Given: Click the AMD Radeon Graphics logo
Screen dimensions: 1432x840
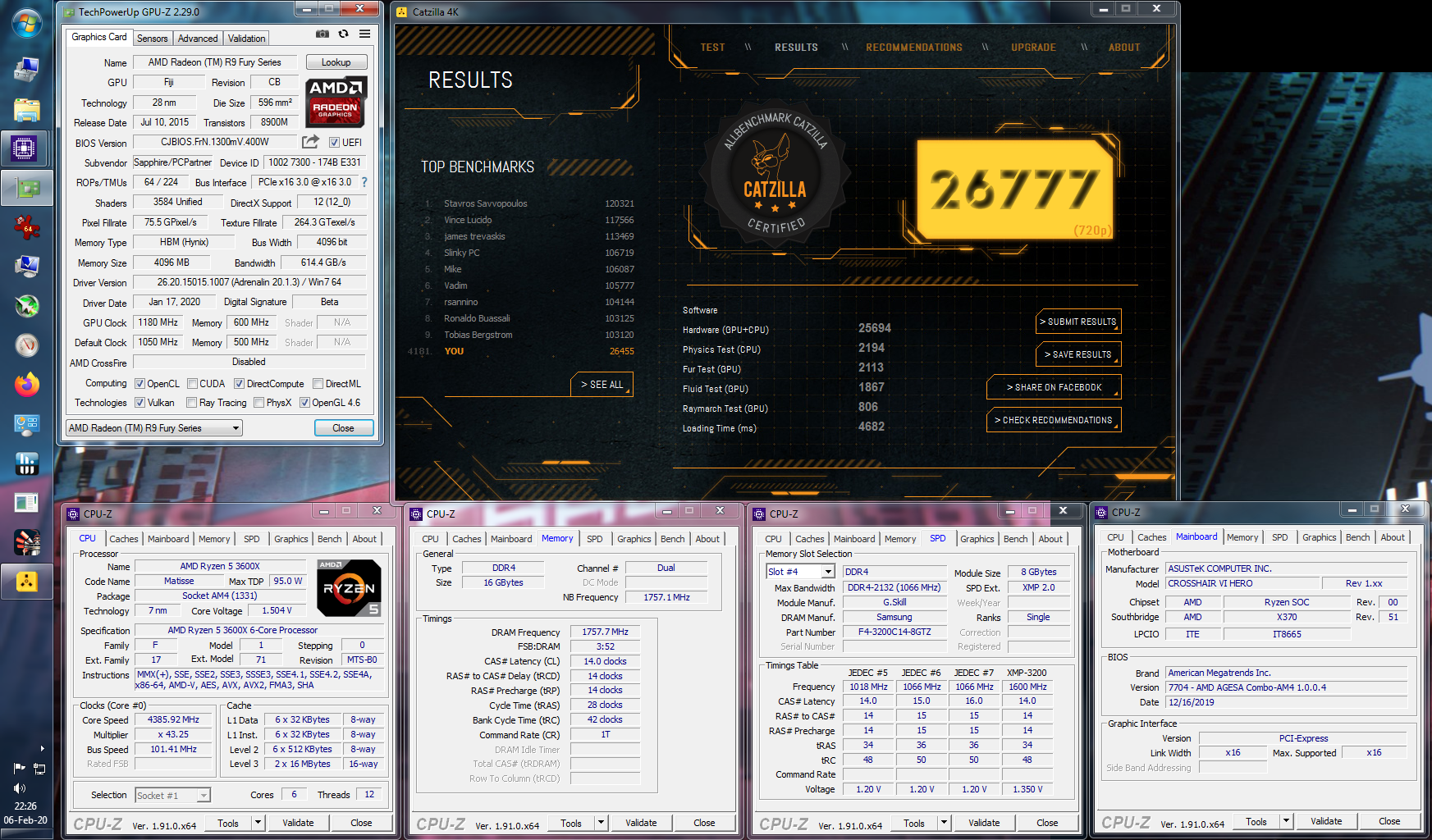Looking at the screenshot, I should coord(336,103).
